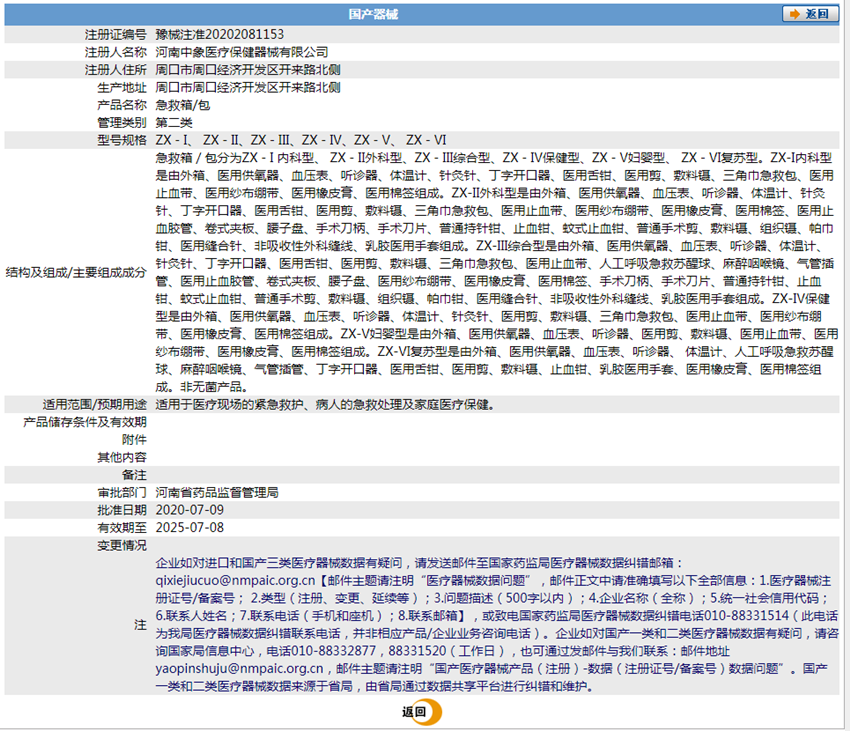Click the 注册人名称 label
The width and height of the screenshot is (850, 731).
(x=115, y=52)
